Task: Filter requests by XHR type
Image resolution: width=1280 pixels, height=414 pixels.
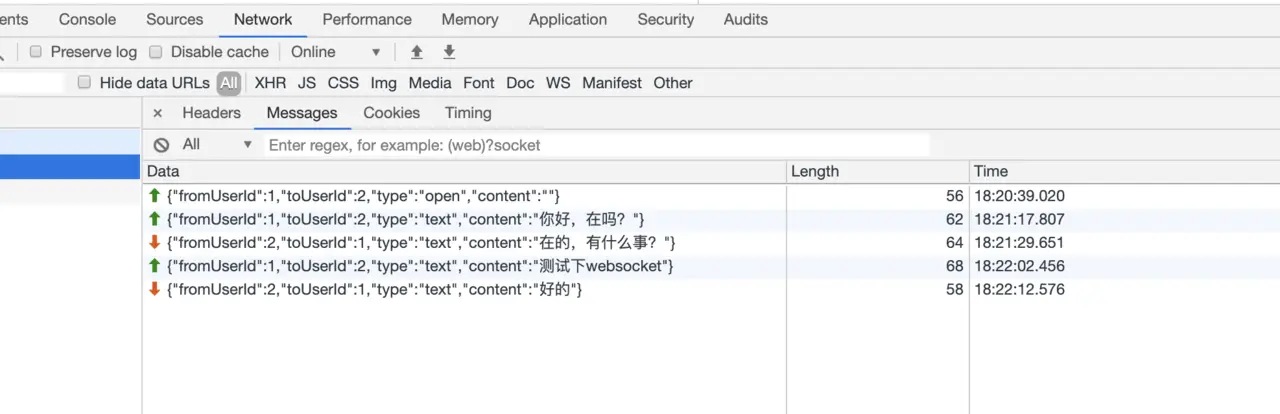Action: [x=270, y=83]
